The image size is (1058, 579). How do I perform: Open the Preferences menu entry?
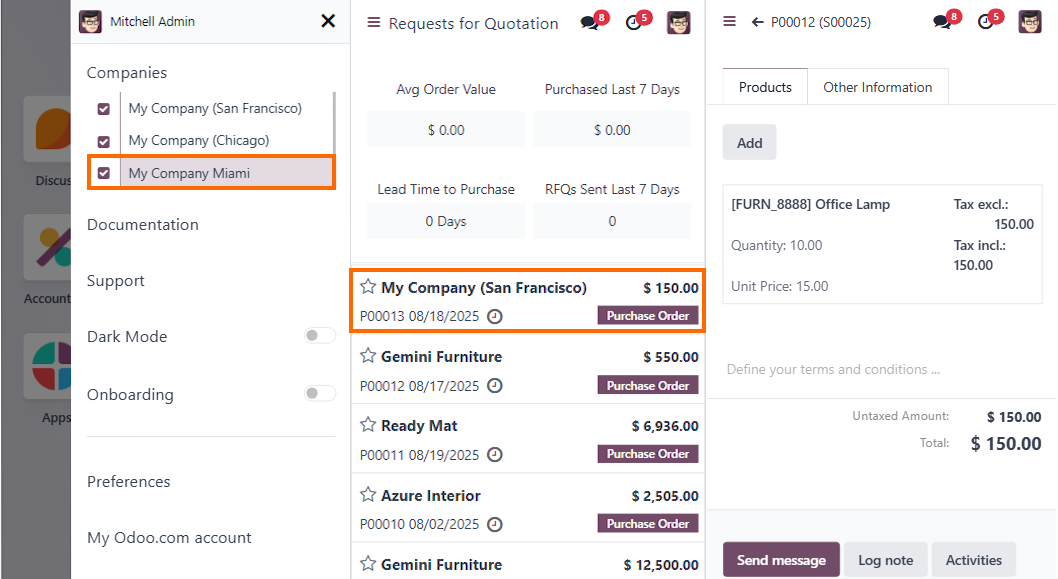(x=129, y=482)
